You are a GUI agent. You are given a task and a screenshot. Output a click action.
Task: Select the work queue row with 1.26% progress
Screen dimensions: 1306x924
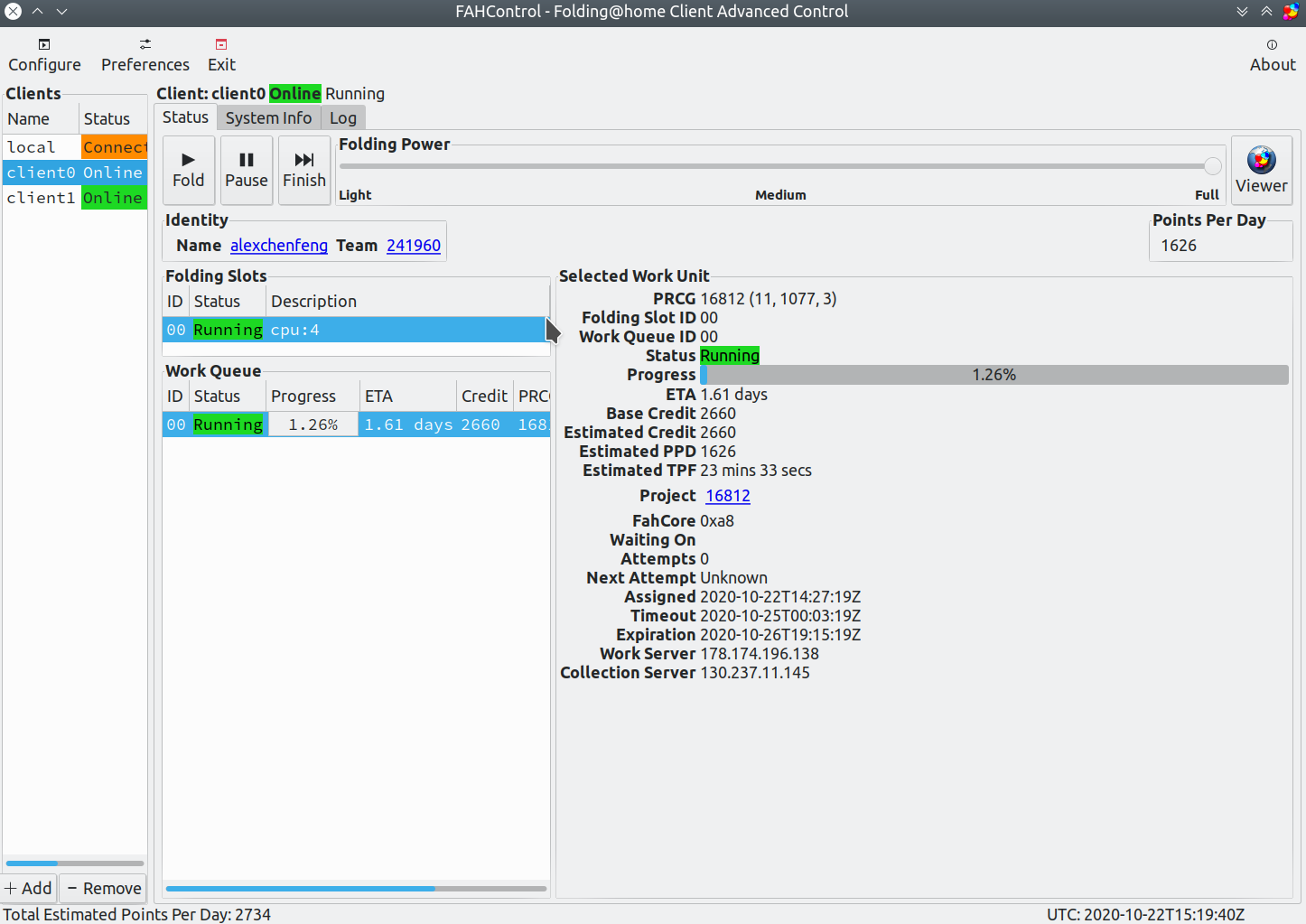click(356, 425)
